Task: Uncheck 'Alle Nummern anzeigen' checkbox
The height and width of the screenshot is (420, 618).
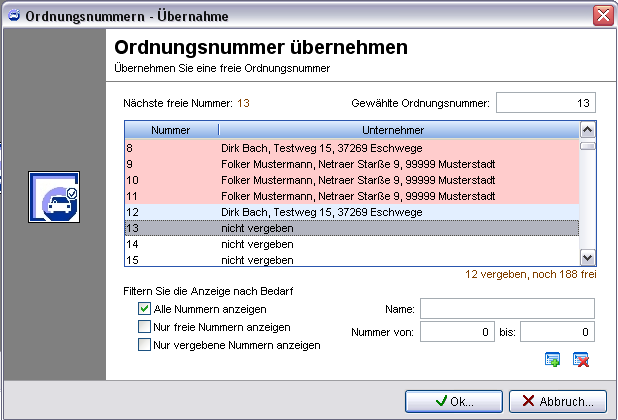Action: pos(145,309)
